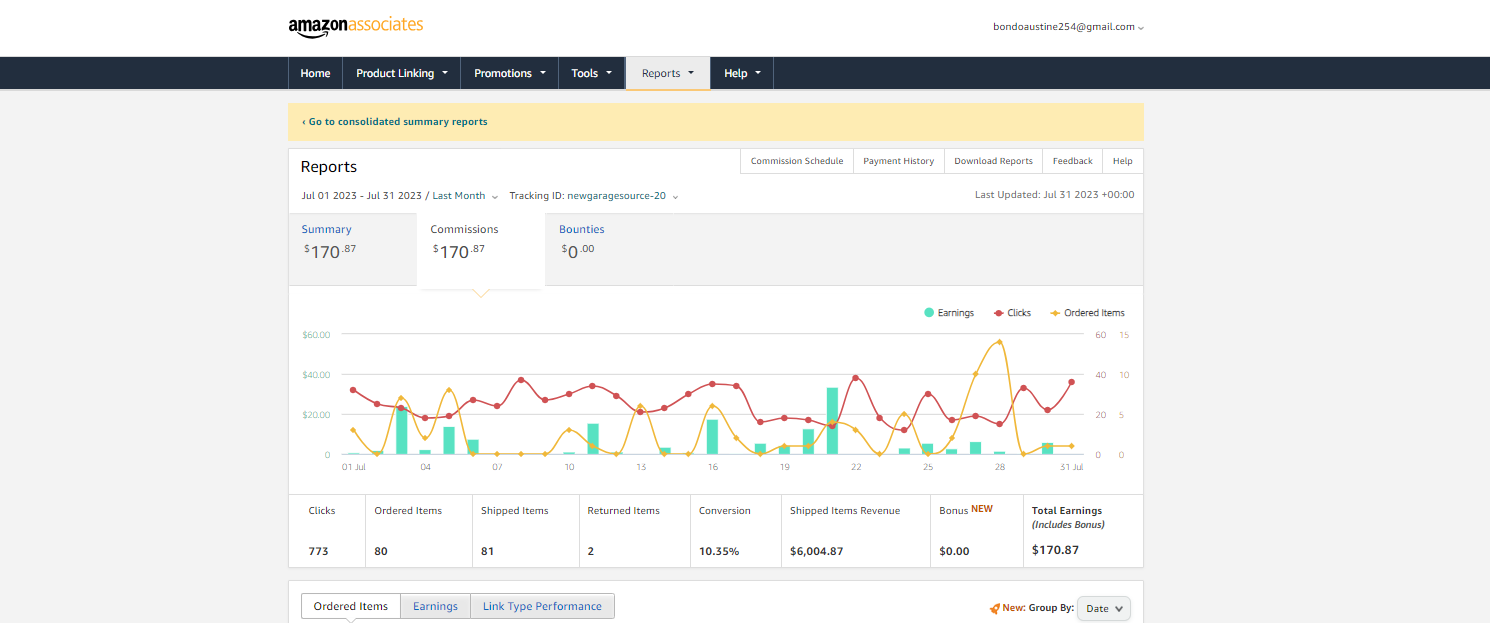Click the Returned Items column header

coord(623,511)
